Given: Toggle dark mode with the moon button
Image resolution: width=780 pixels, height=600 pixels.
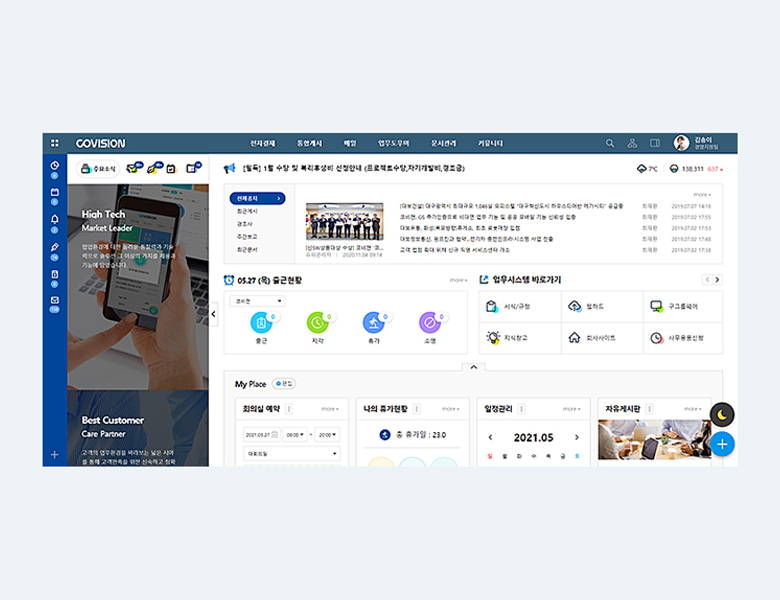Looking at the screenshot, I should [722, 413].
